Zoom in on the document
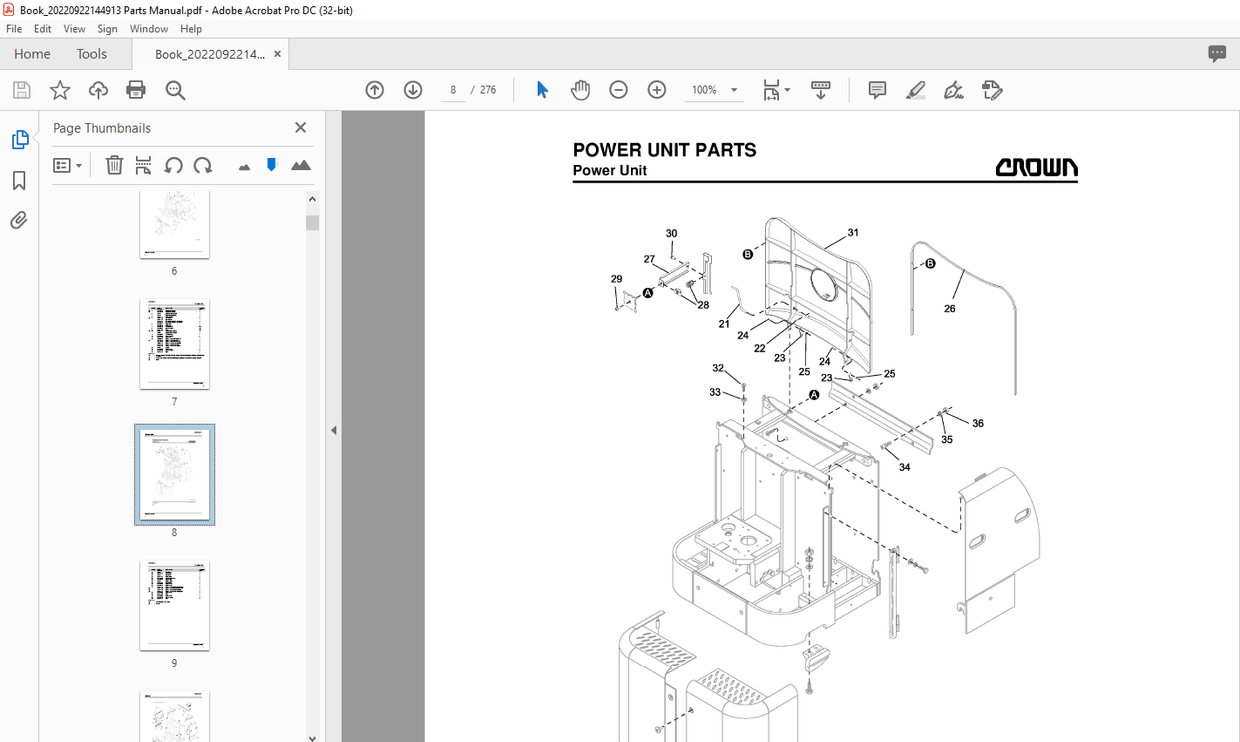 click(x=657, y=89)
